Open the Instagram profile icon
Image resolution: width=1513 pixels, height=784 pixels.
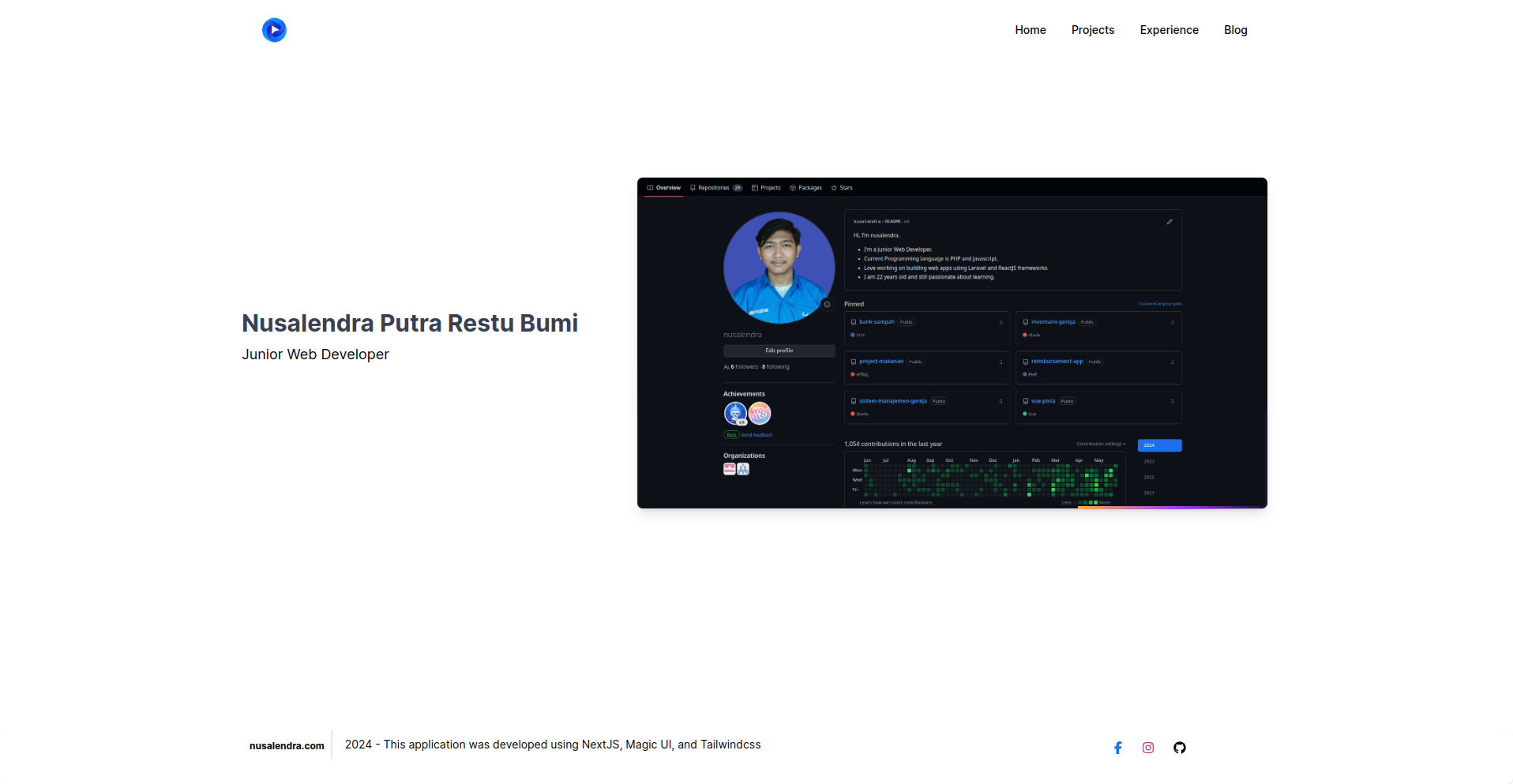tap(1148, 748)
